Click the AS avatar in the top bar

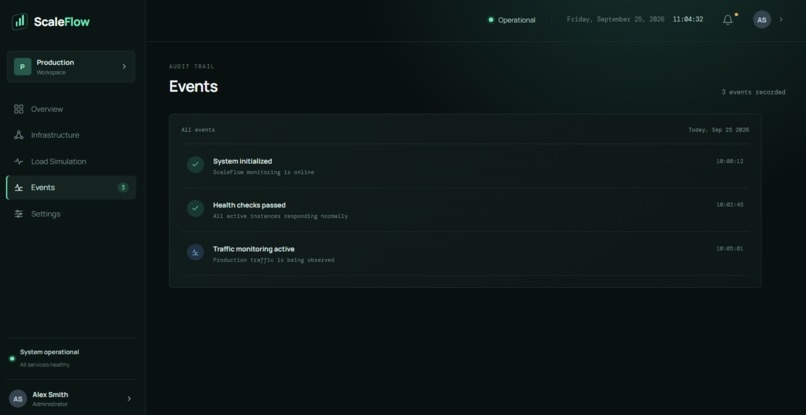point(762,20)
